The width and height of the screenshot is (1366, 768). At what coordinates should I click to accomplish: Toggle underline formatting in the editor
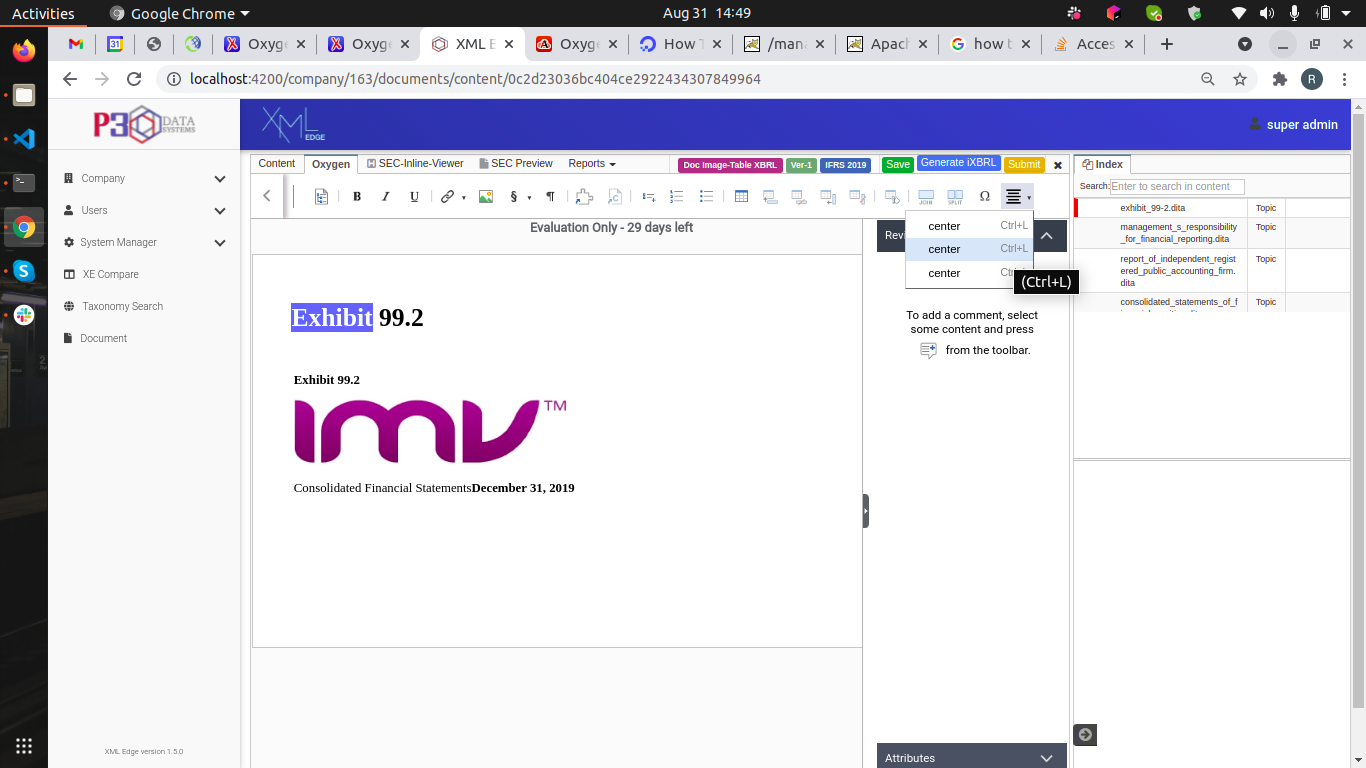414,196
